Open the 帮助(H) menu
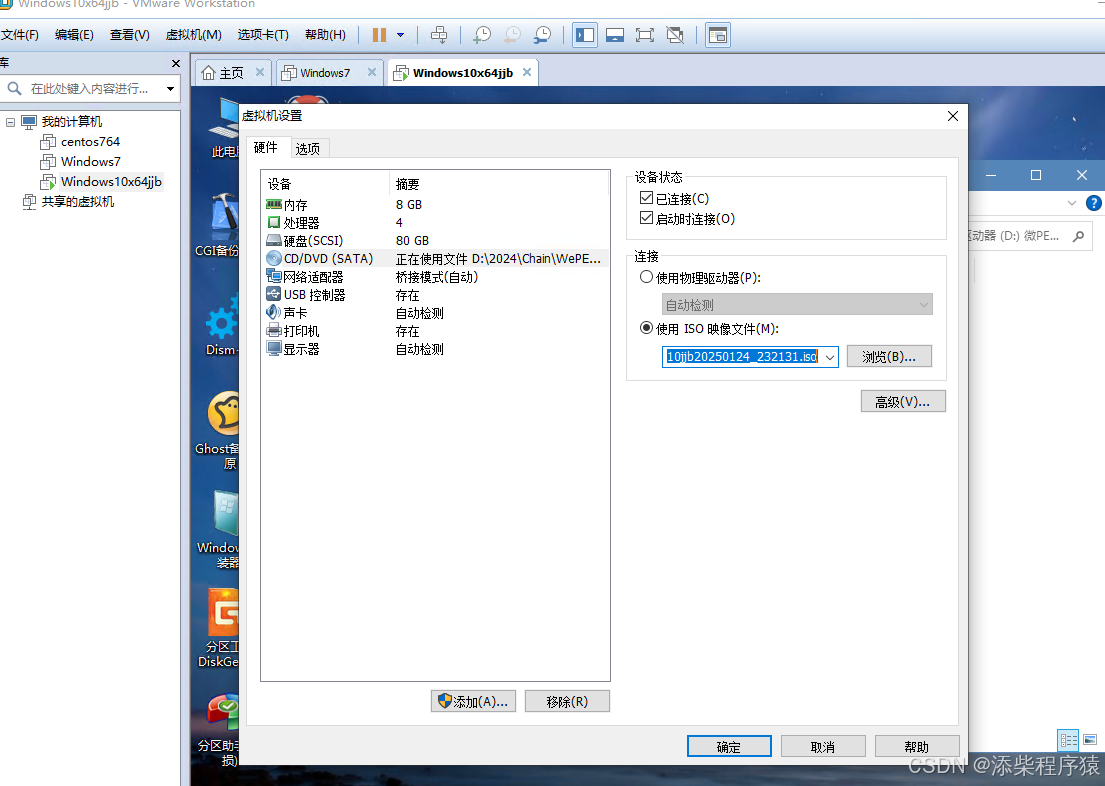 coord(326,35)
